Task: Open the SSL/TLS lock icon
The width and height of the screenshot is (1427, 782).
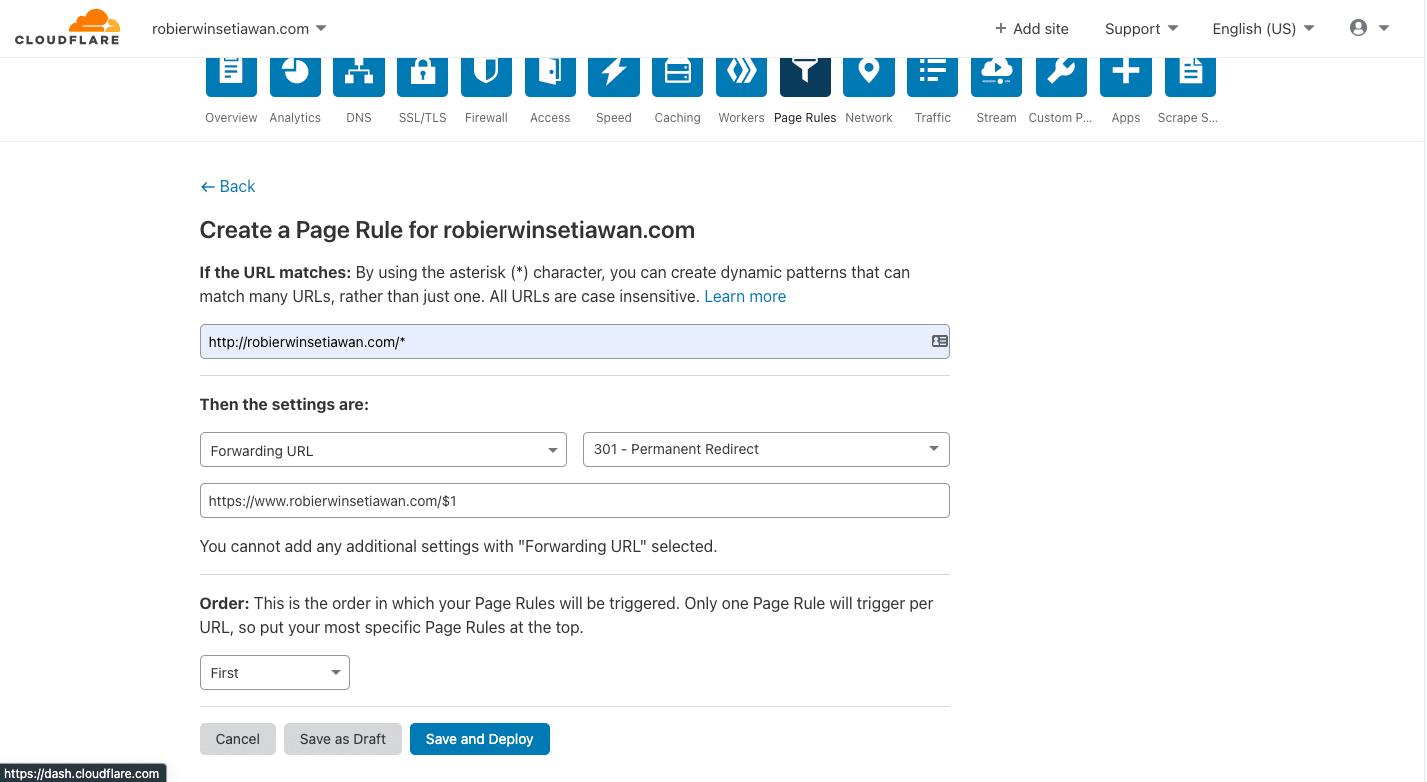Action: [422, 77]
